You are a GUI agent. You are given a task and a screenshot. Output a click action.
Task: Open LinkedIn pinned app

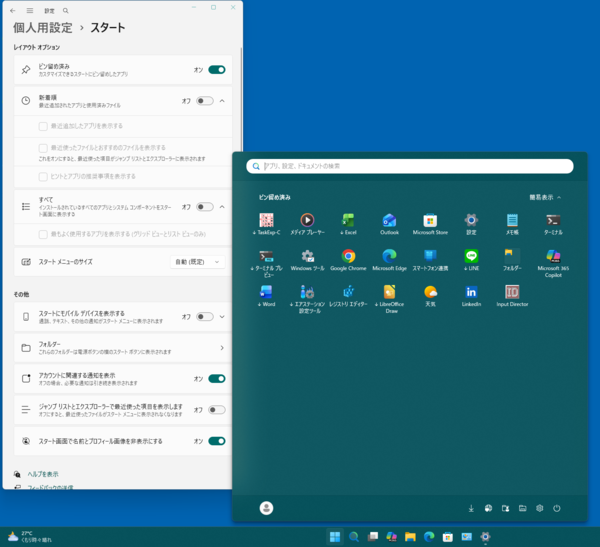(471, 296)
